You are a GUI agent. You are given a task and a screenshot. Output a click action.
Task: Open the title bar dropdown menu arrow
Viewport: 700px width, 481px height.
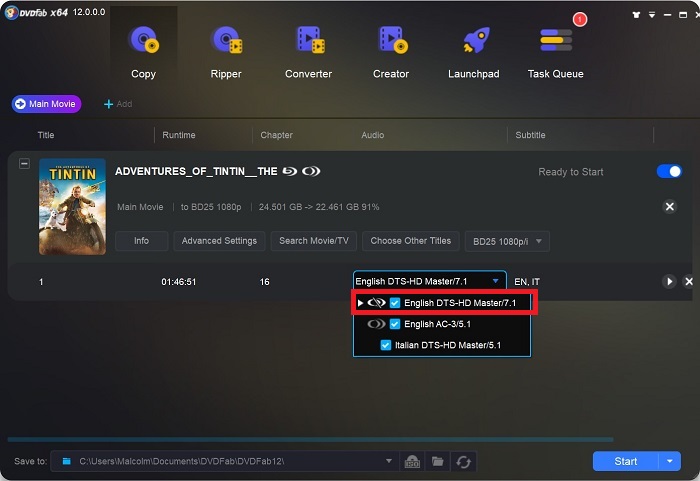(x=652, y=15)
